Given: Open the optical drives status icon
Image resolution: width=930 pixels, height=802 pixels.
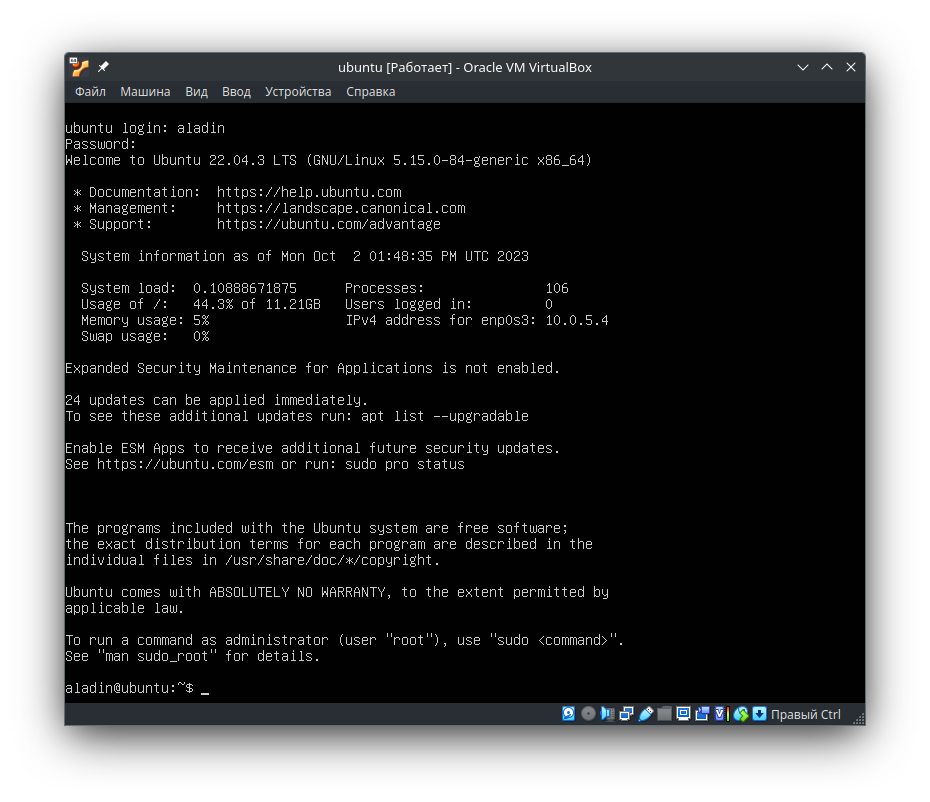Looking at the screenshot, I should point(588,714).
